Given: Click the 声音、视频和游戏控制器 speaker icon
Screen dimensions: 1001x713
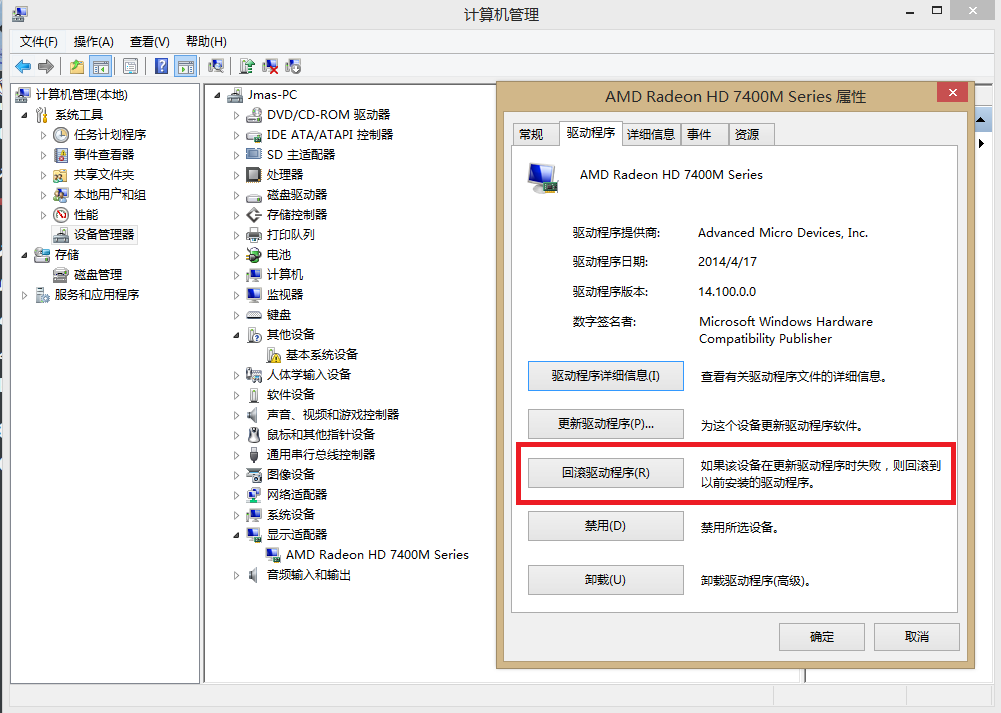Looking at the screenshot, I should click(x=253, y=415).
